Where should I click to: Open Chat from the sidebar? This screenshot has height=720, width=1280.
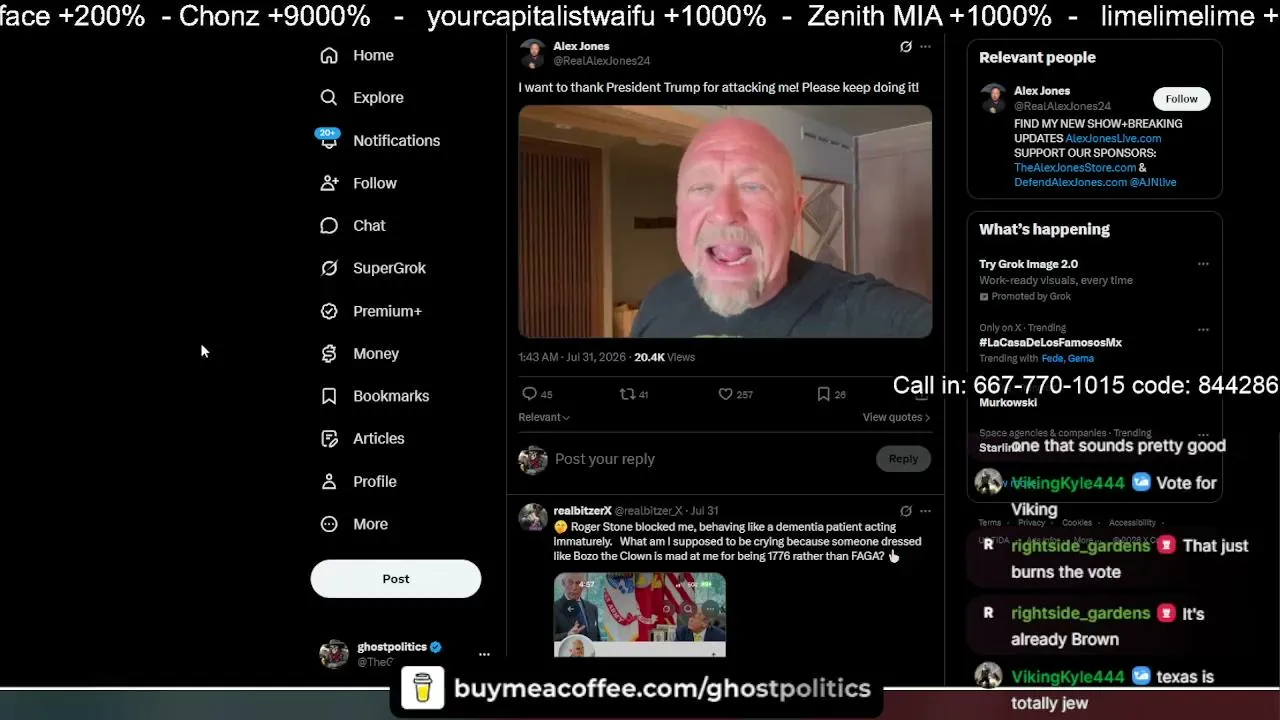pos(352,226)
